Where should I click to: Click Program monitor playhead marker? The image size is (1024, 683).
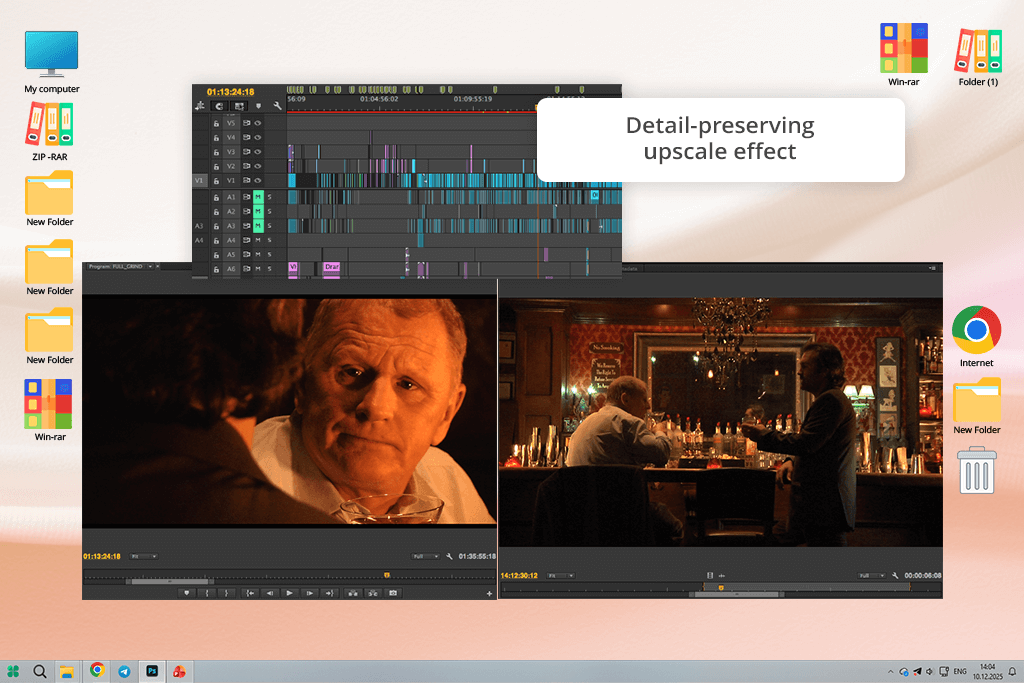pos(387,575)
